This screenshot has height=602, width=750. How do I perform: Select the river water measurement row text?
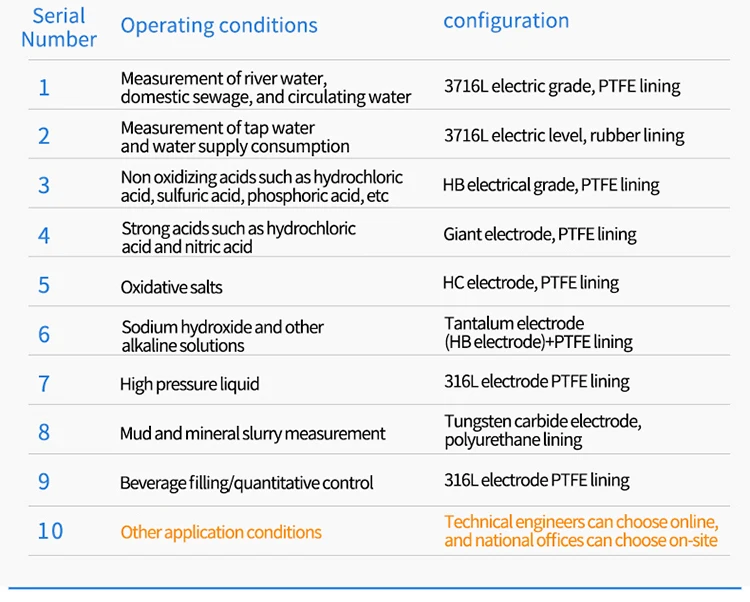[x=265, y=87]
